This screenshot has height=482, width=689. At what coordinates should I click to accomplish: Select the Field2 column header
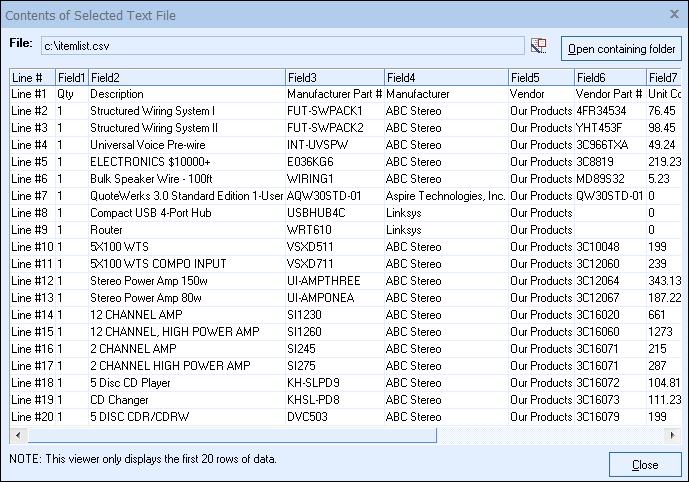[x=185, y=77]
